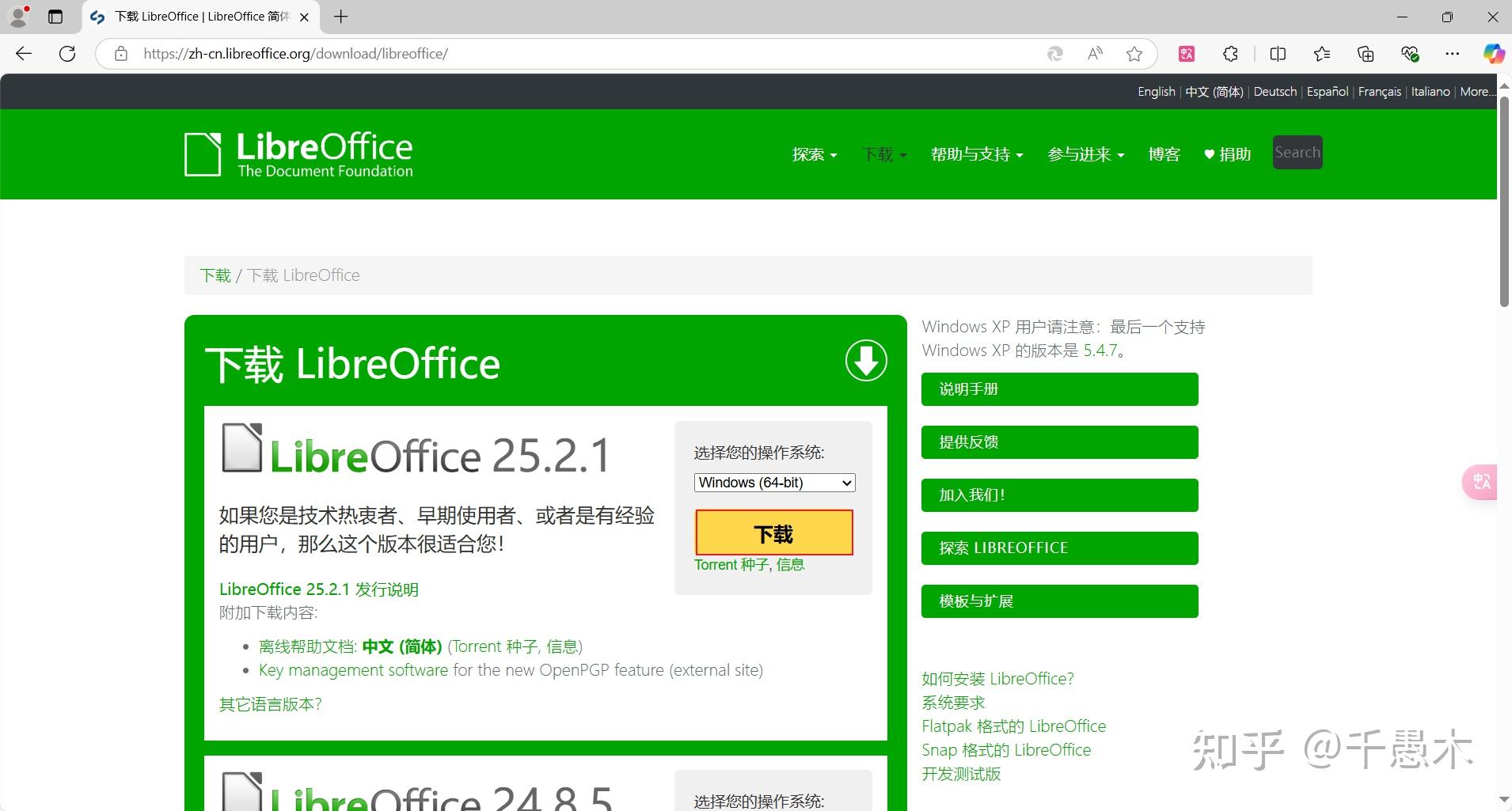Add this page to favorites via star icon
Image resolution: width=1512 pixels, height=811 pixels.
click(1135, 53)
